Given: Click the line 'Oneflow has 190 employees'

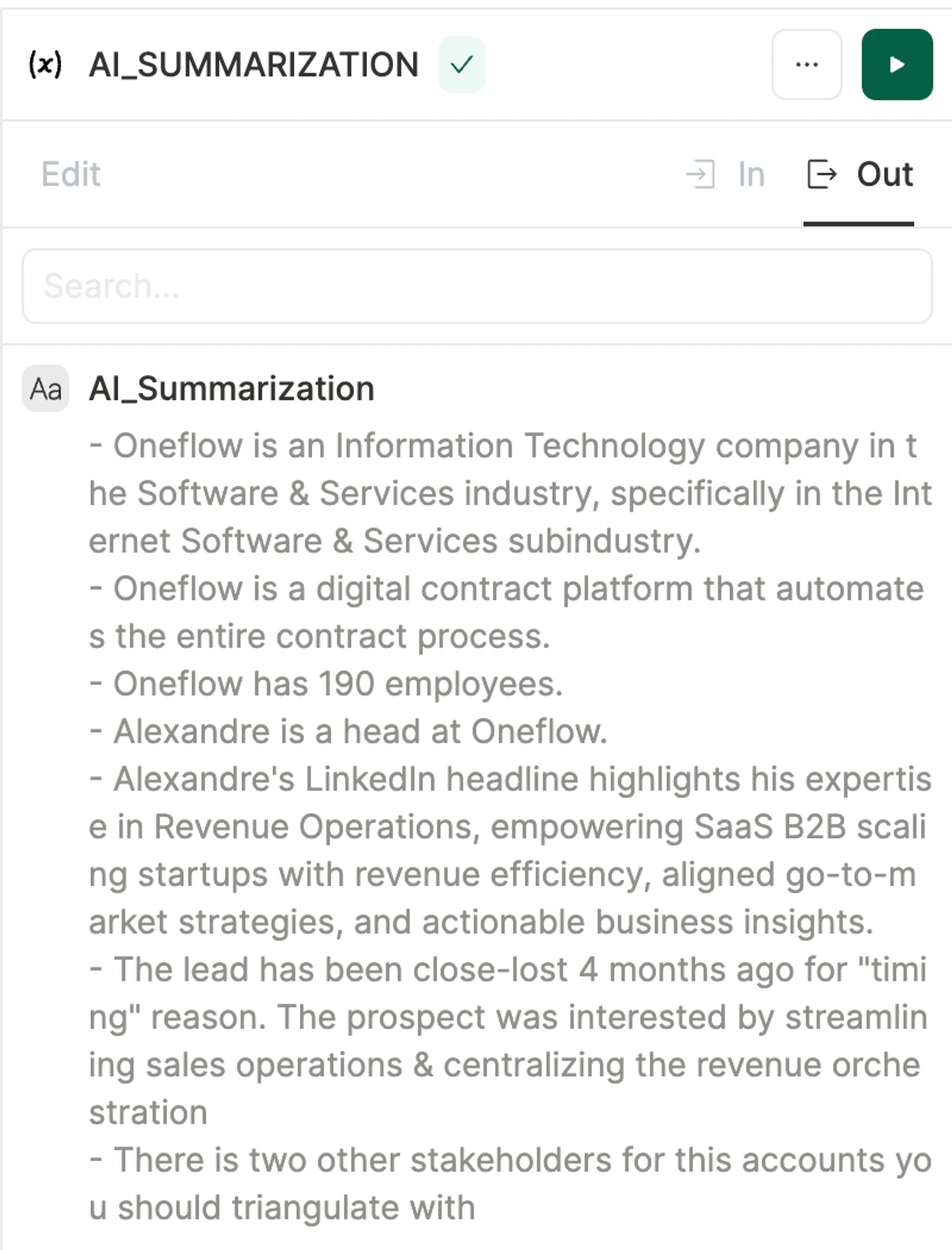Looking at the screenshot, I should point(327,684).
